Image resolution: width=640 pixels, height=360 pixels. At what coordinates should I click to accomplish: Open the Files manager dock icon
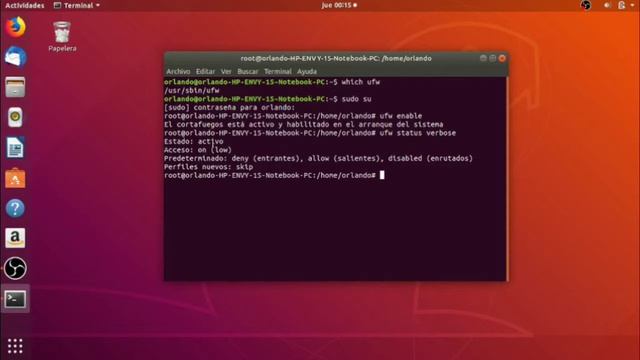[x=16, y=87]
